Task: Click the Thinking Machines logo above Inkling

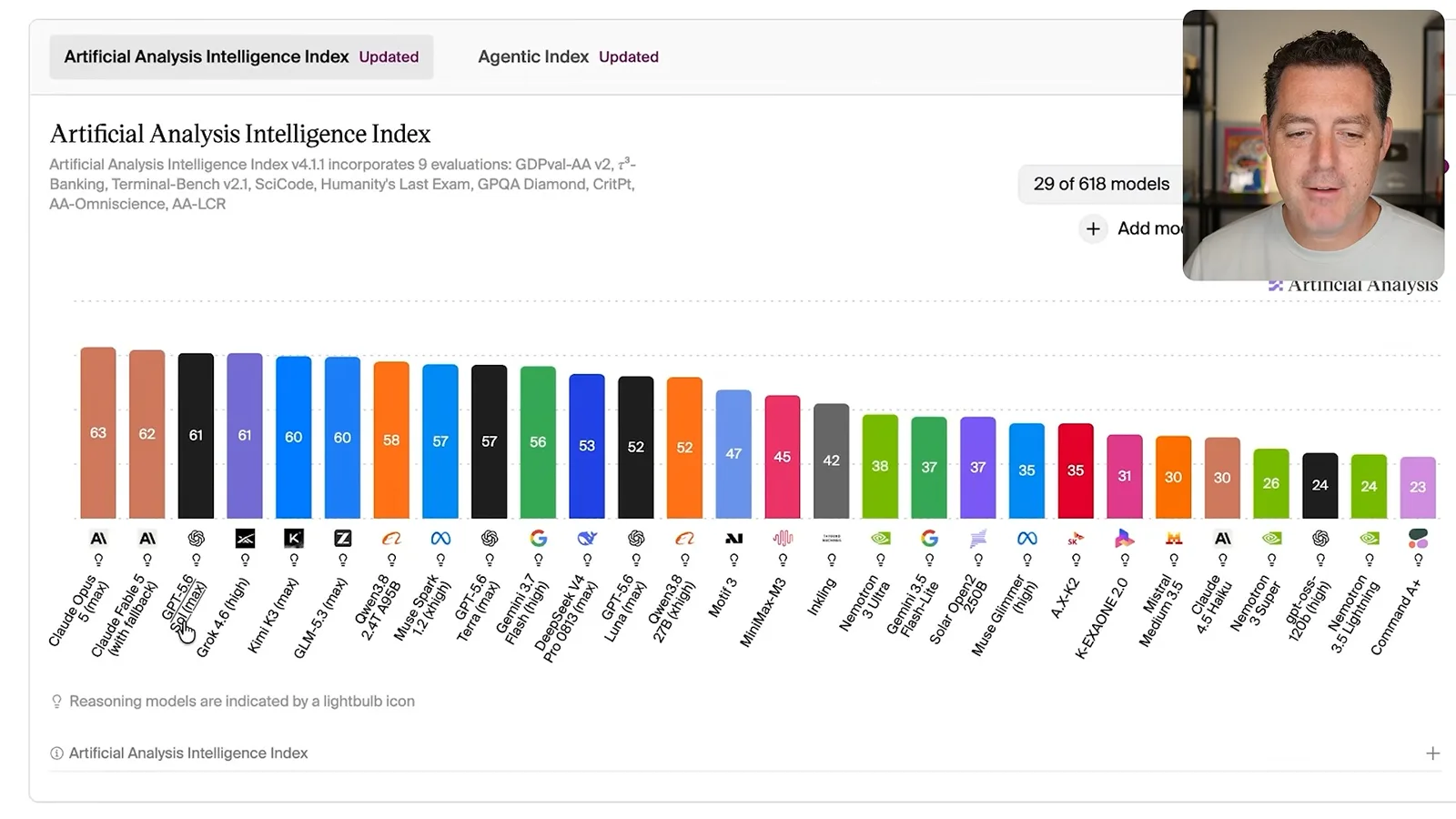Action: click(831, 539)
